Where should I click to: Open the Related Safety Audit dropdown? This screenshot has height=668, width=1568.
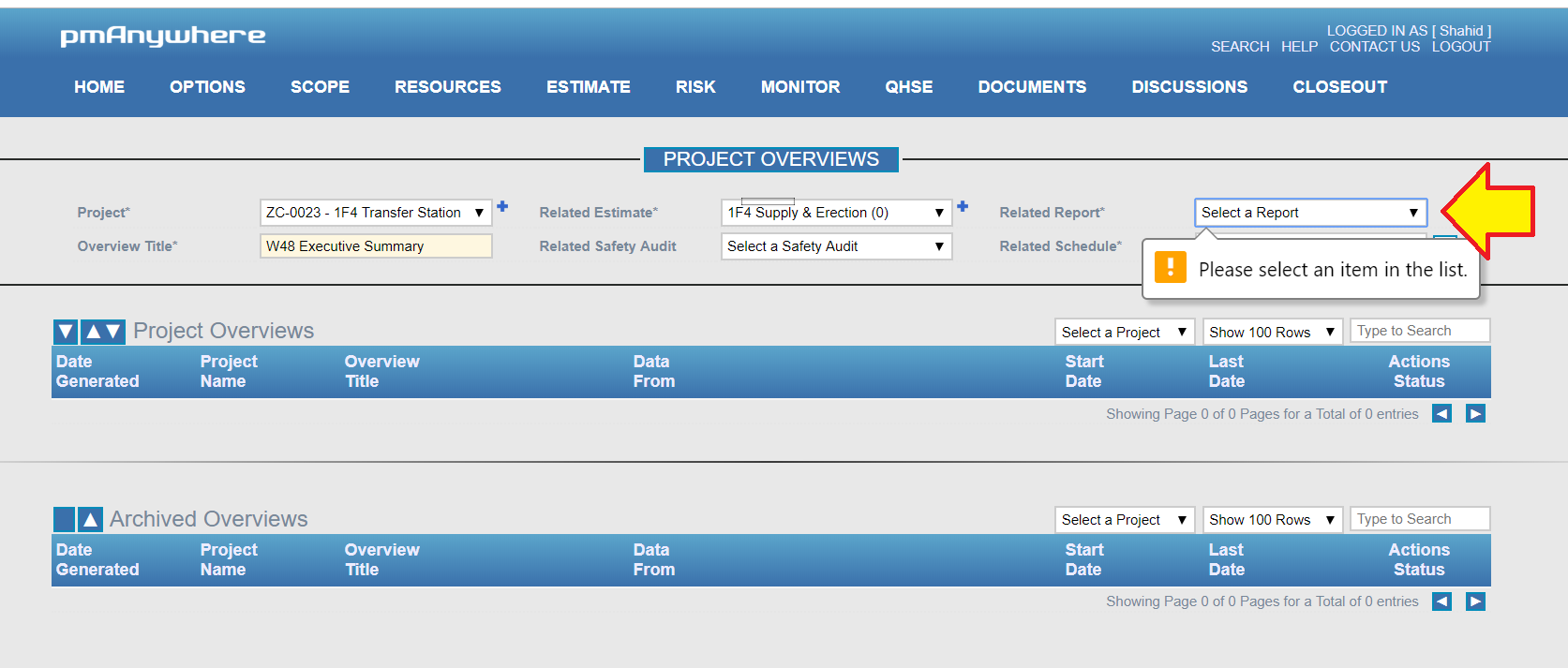(x=835, y=246)
